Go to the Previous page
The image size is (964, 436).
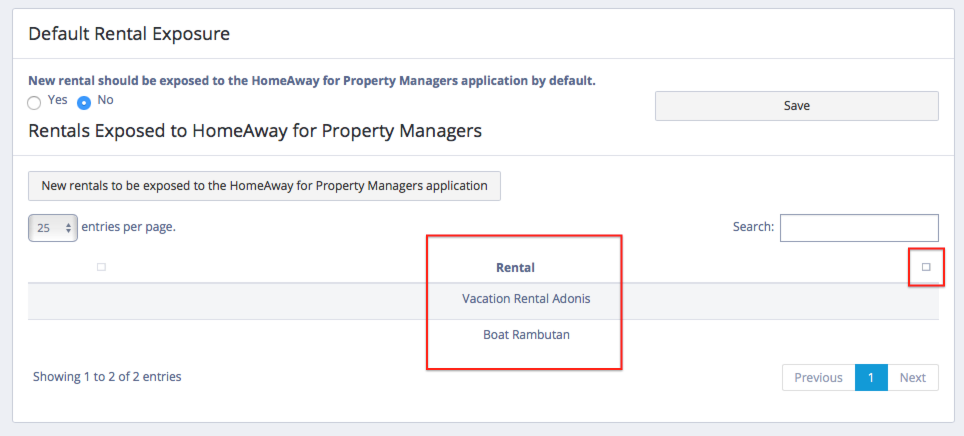pyautogui.click(x=818, y=378)
